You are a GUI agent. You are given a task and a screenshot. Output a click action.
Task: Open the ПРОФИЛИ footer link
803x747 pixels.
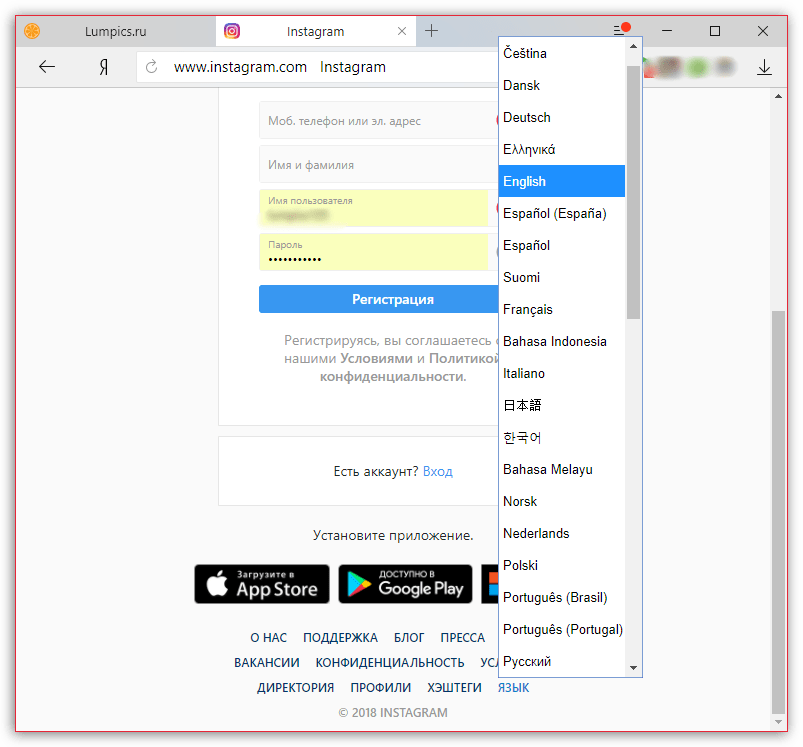[381, 688]
